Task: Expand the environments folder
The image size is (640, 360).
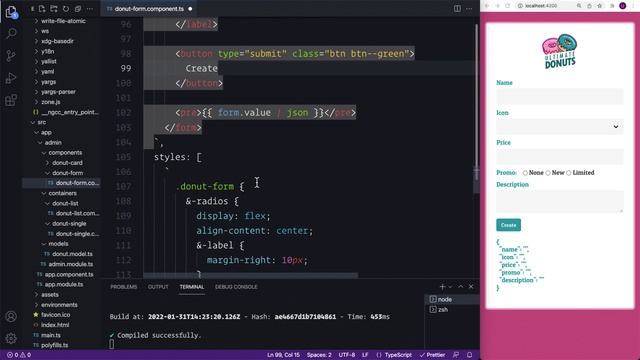Action: (58, 304)
